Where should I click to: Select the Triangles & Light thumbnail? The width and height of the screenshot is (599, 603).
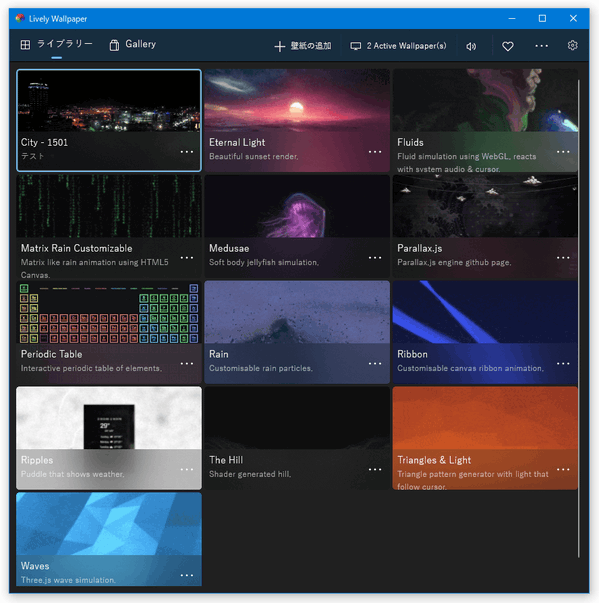point(485,418)
